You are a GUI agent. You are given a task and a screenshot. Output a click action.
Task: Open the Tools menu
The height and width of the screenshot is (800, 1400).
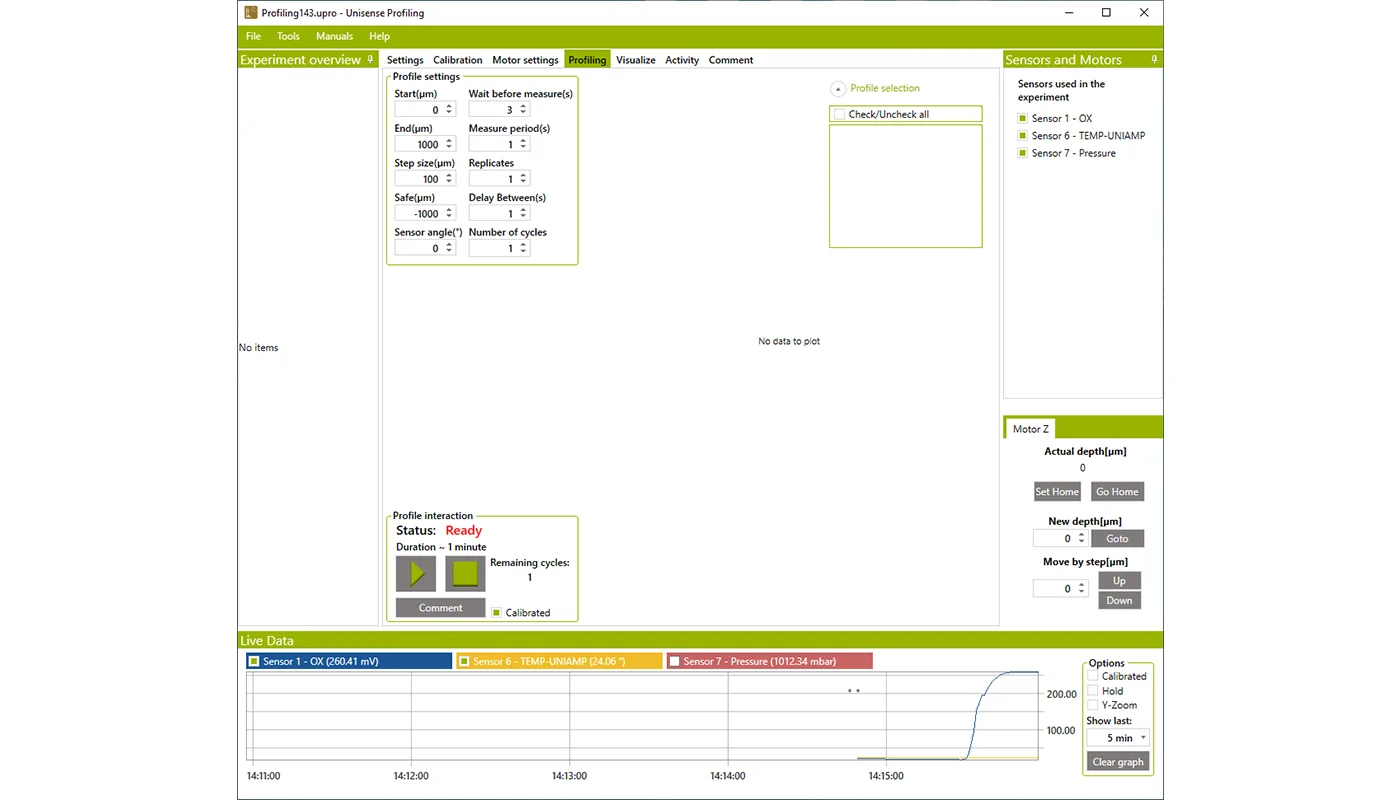point(288,36)
